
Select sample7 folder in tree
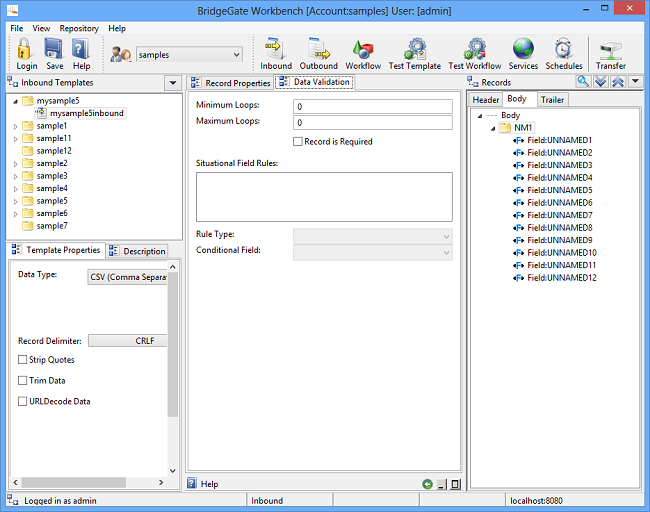pyautogui.click(x=45, y=226)
